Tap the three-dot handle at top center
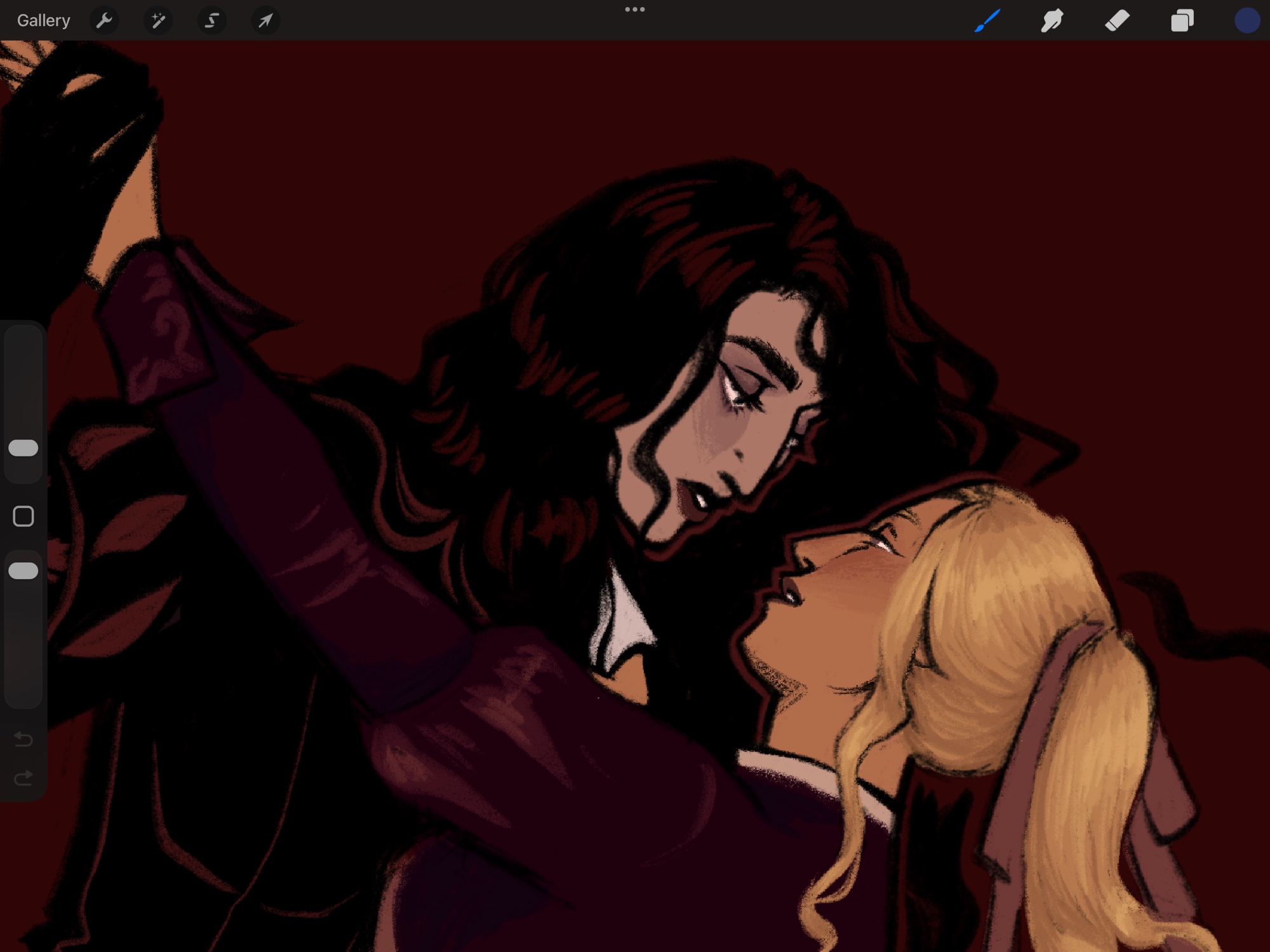 634,10
